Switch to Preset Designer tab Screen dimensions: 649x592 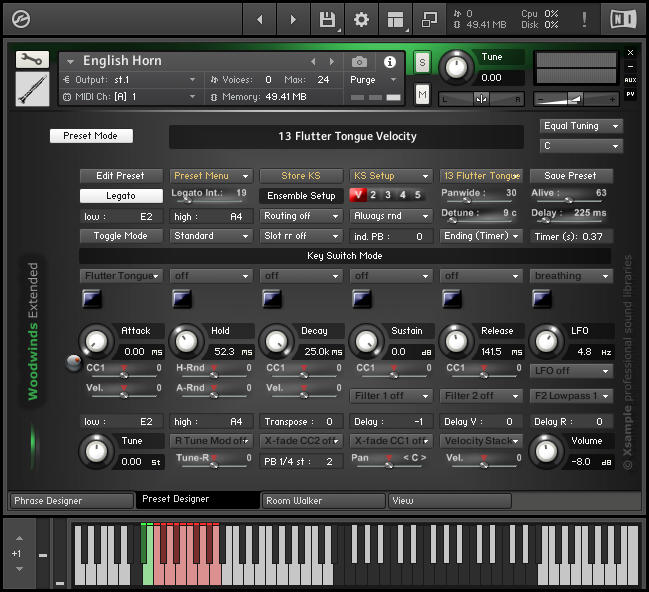[198, 499]
